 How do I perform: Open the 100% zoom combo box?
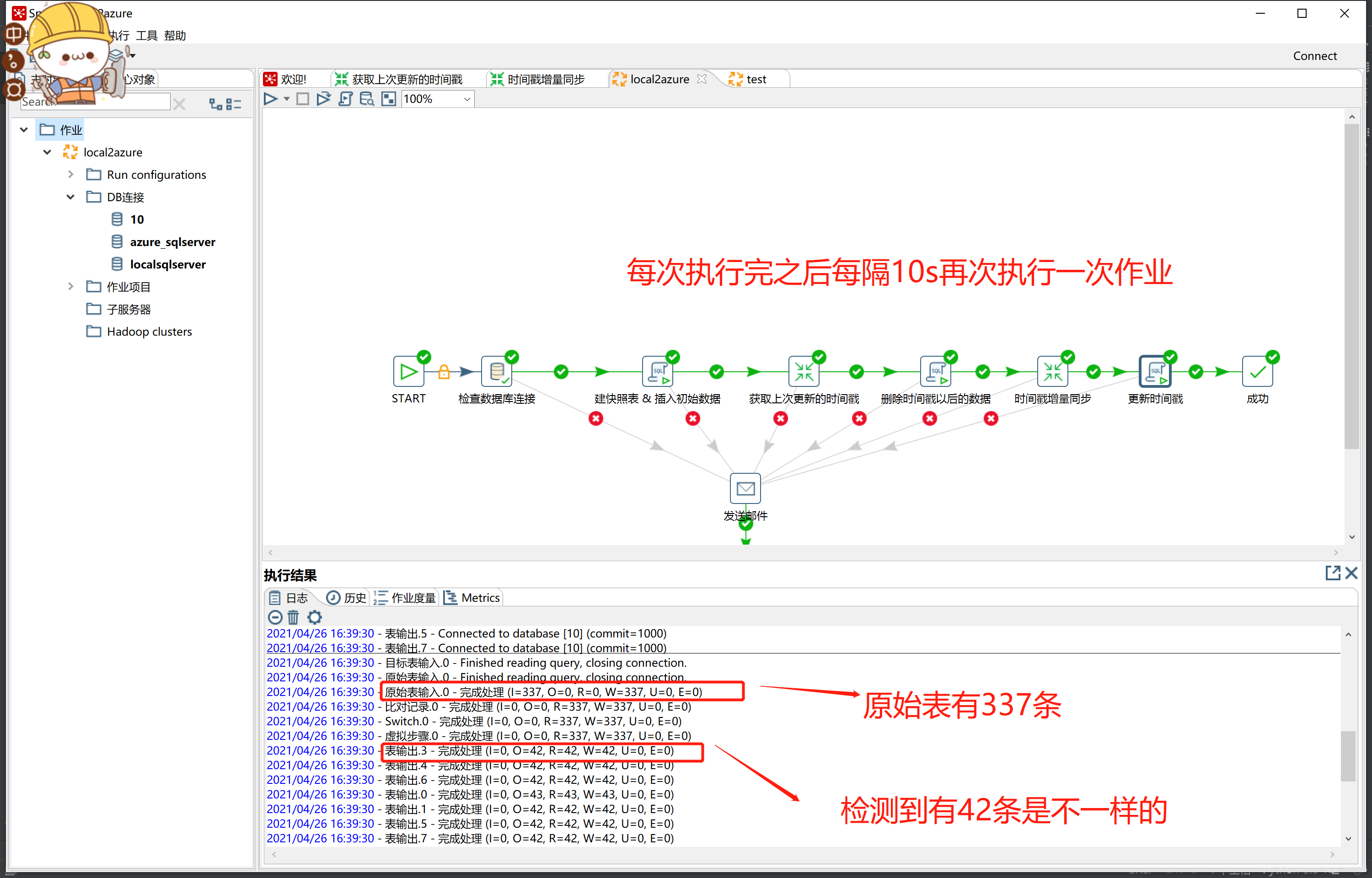pos(437,99)
